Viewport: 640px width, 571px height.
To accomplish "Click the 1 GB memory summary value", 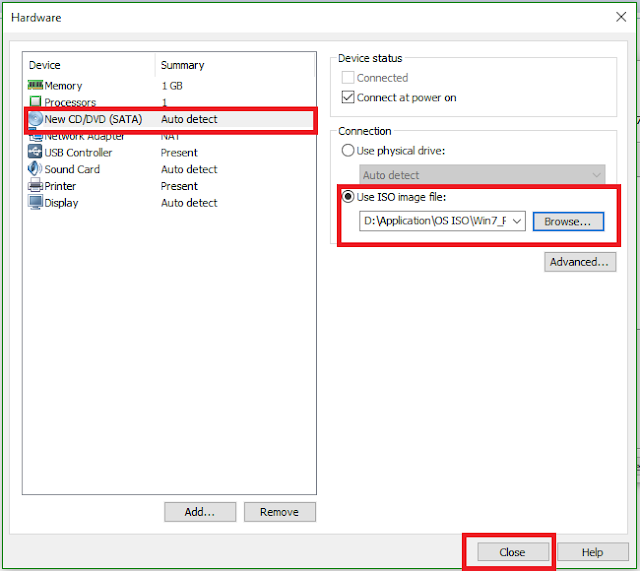I will tap(172, 86).
